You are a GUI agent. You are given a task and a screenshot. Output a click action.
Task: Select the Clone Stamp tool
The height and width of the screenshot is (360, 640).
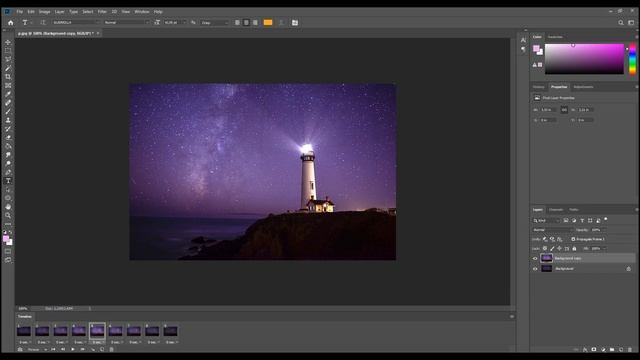click(x=8, y=120)
